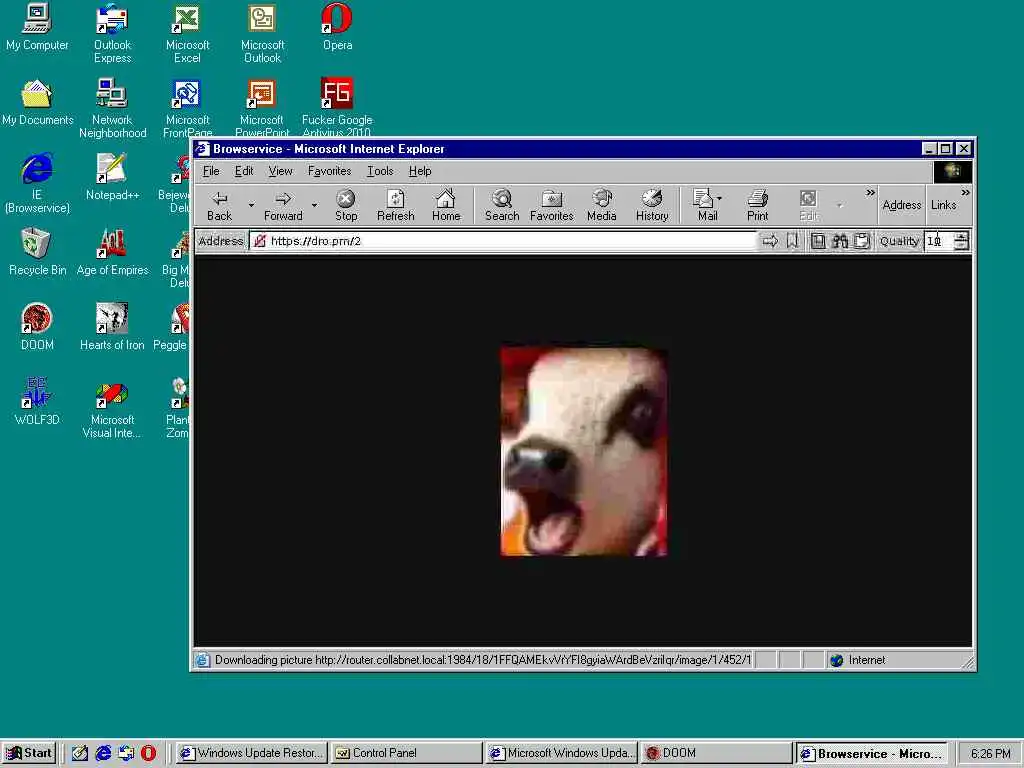This screenshot has height=768, width=1024.
Task: Open Fucker Google Antivirus 2010 icon
Action: click(337, 107)
